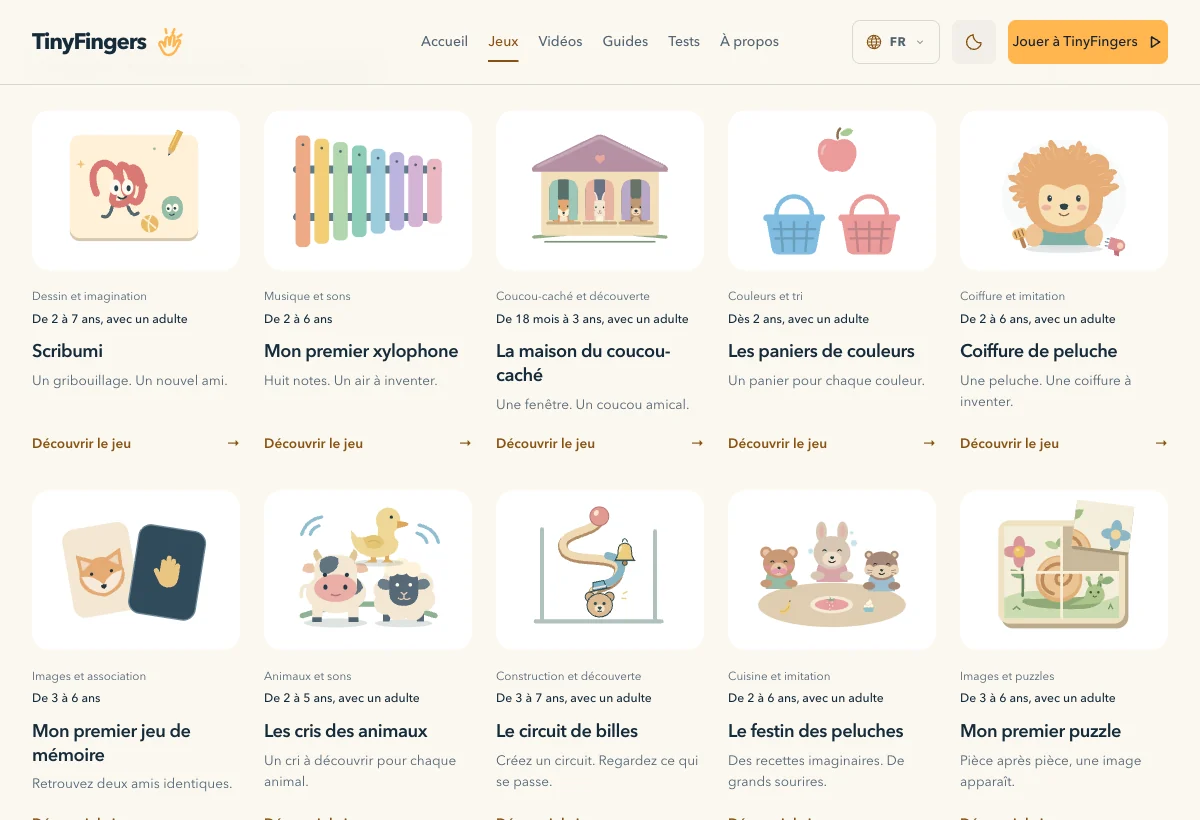Viewport: 1200px width, 820px height.
Task: Open the apple and baskets illustration
Action: coord(832,190)
